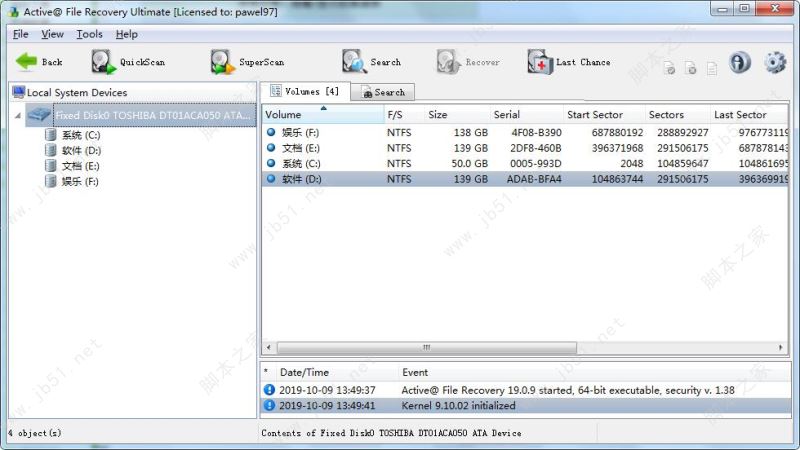This screenshot has height=450, width=800.
Task: Click horizontal scrollbar thumb of volume list
Action: (x=427, y=347)
